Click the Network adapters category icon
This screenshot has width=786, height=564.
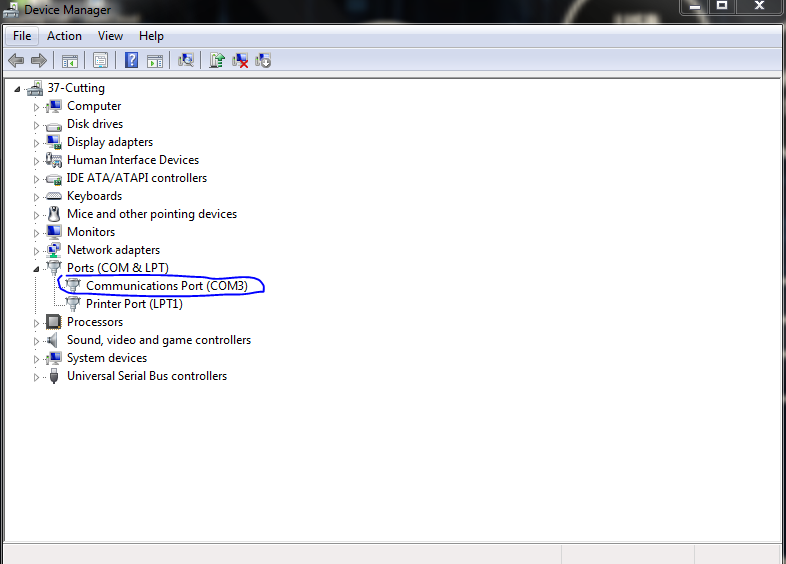(x=53, y=250)
